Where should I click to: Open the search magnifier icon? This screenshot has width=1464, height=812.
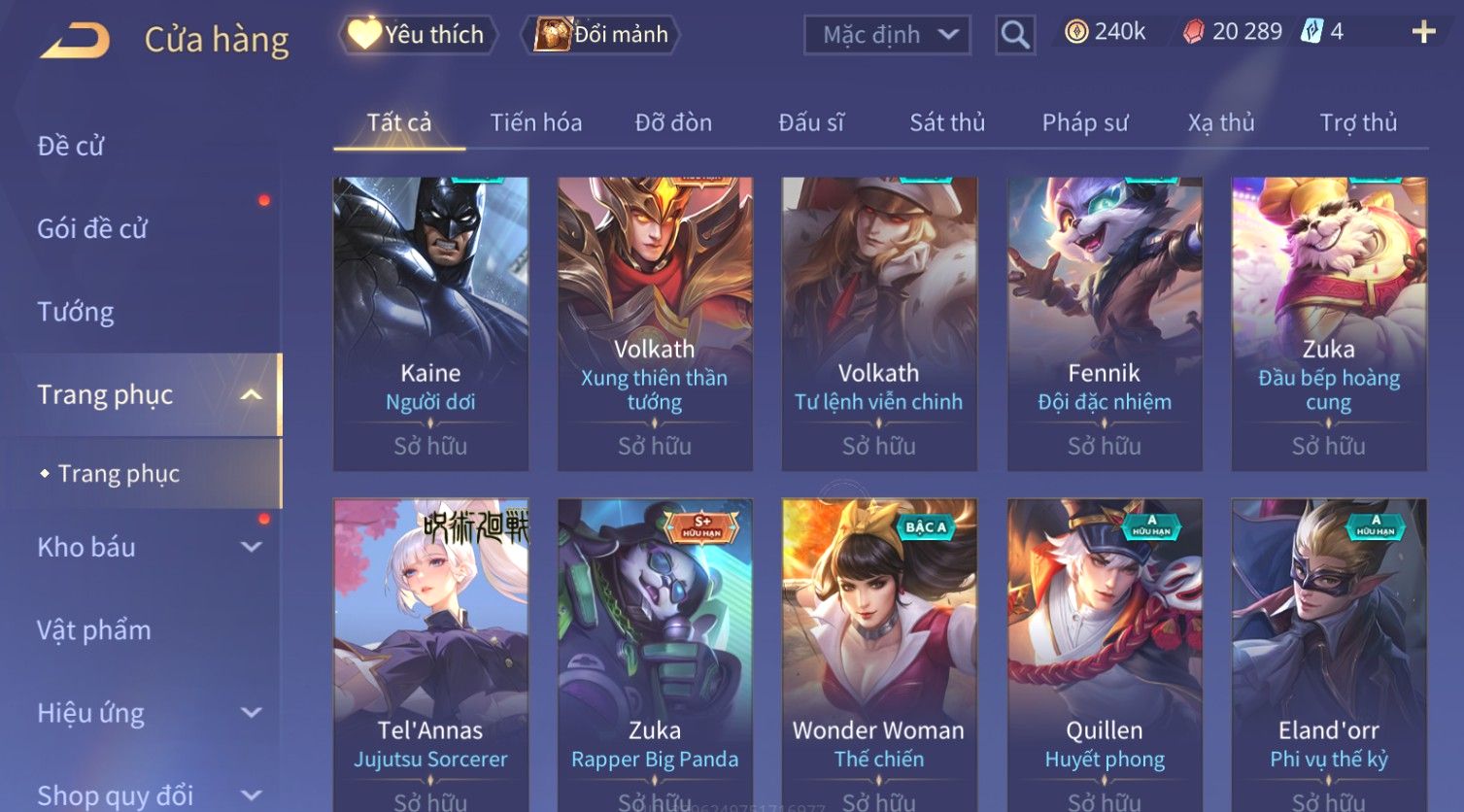pyautogui.click(x=1015, y=35)
